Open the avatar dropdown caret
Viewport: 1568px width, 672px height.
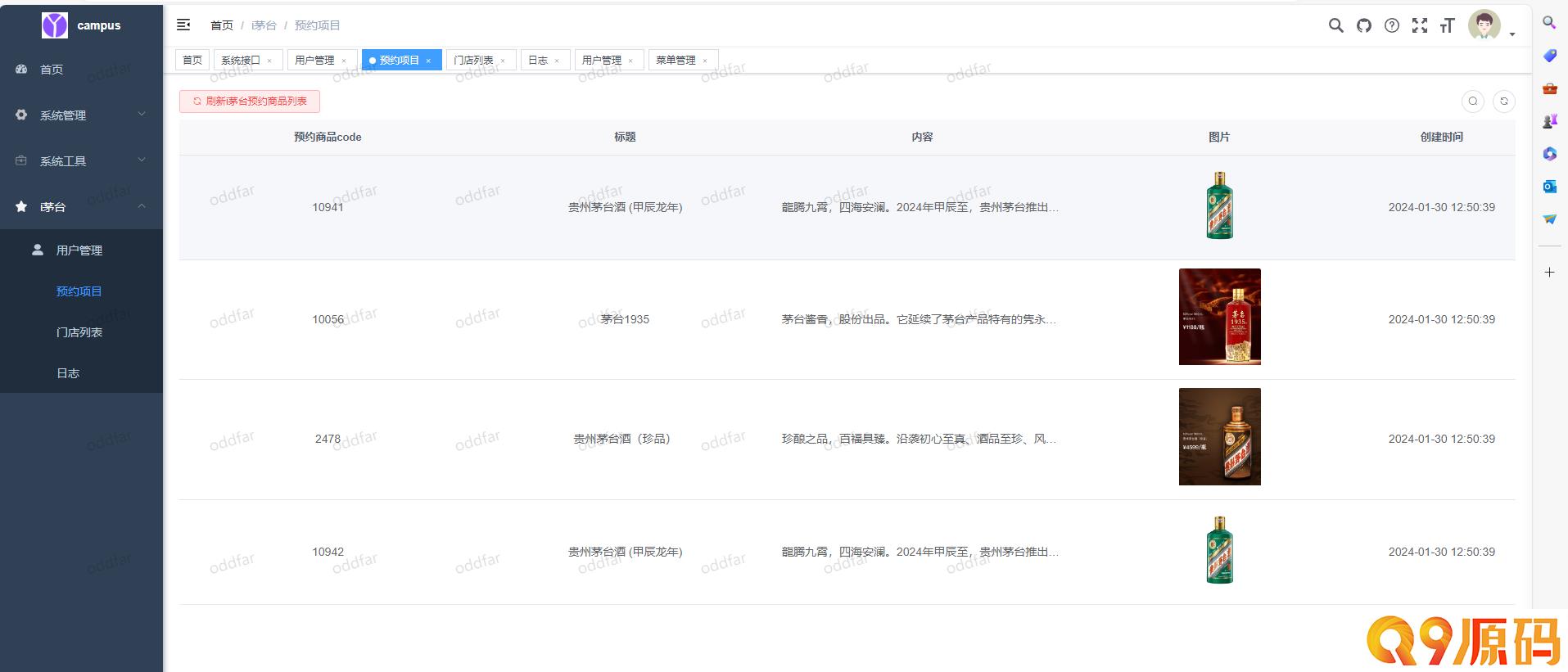(x=1512, y=34)
